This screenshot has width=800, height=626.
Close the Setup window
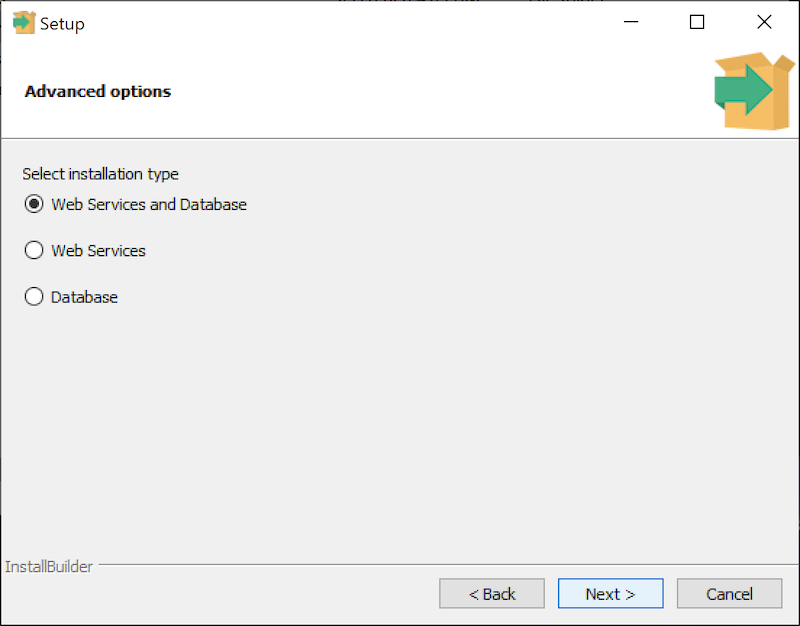coord(764,22)
